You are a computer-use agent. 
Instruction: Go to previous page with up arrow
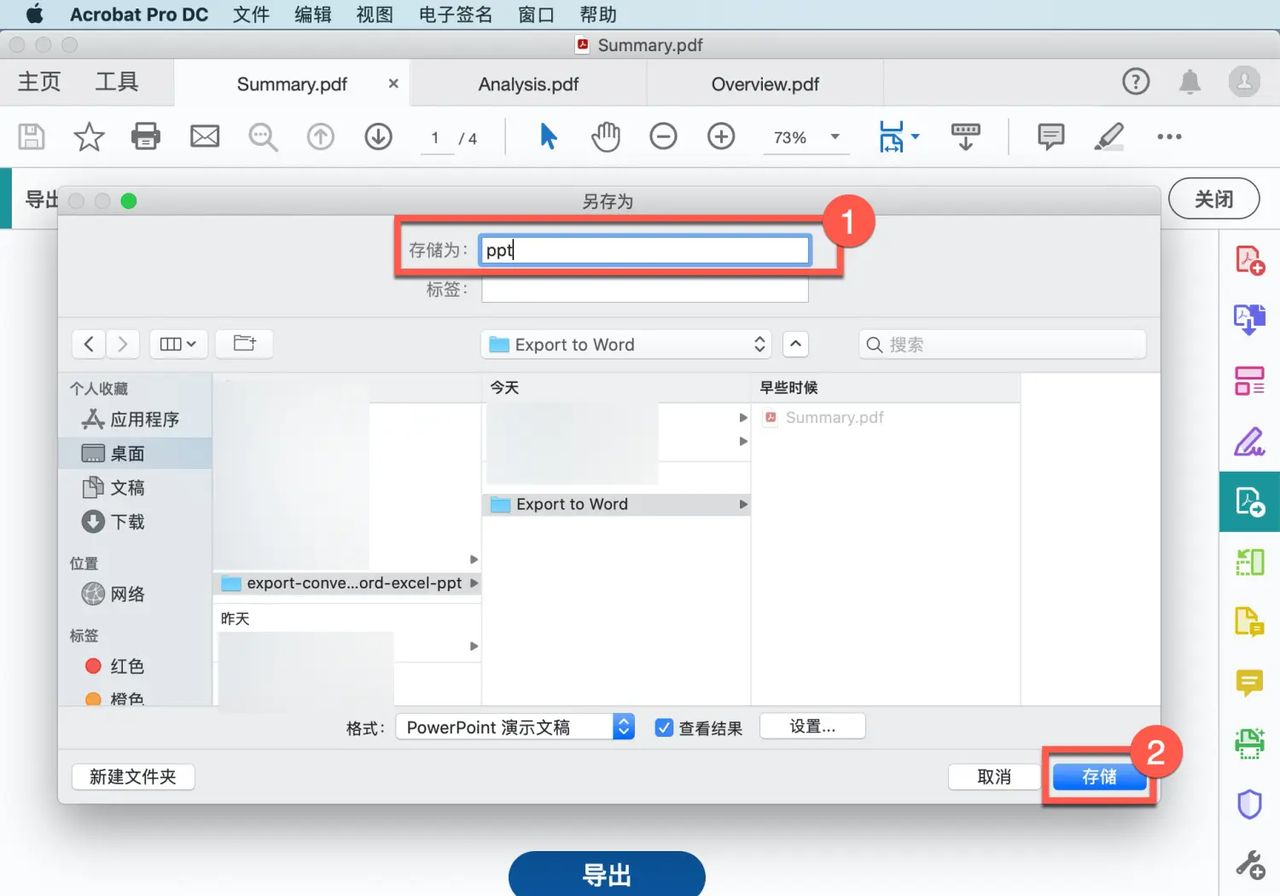[320, 137]
